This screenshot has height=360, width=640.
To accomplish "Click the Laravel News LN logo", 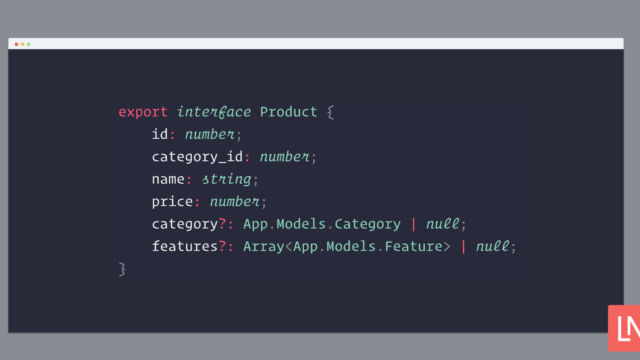I will tap(624, 328).
